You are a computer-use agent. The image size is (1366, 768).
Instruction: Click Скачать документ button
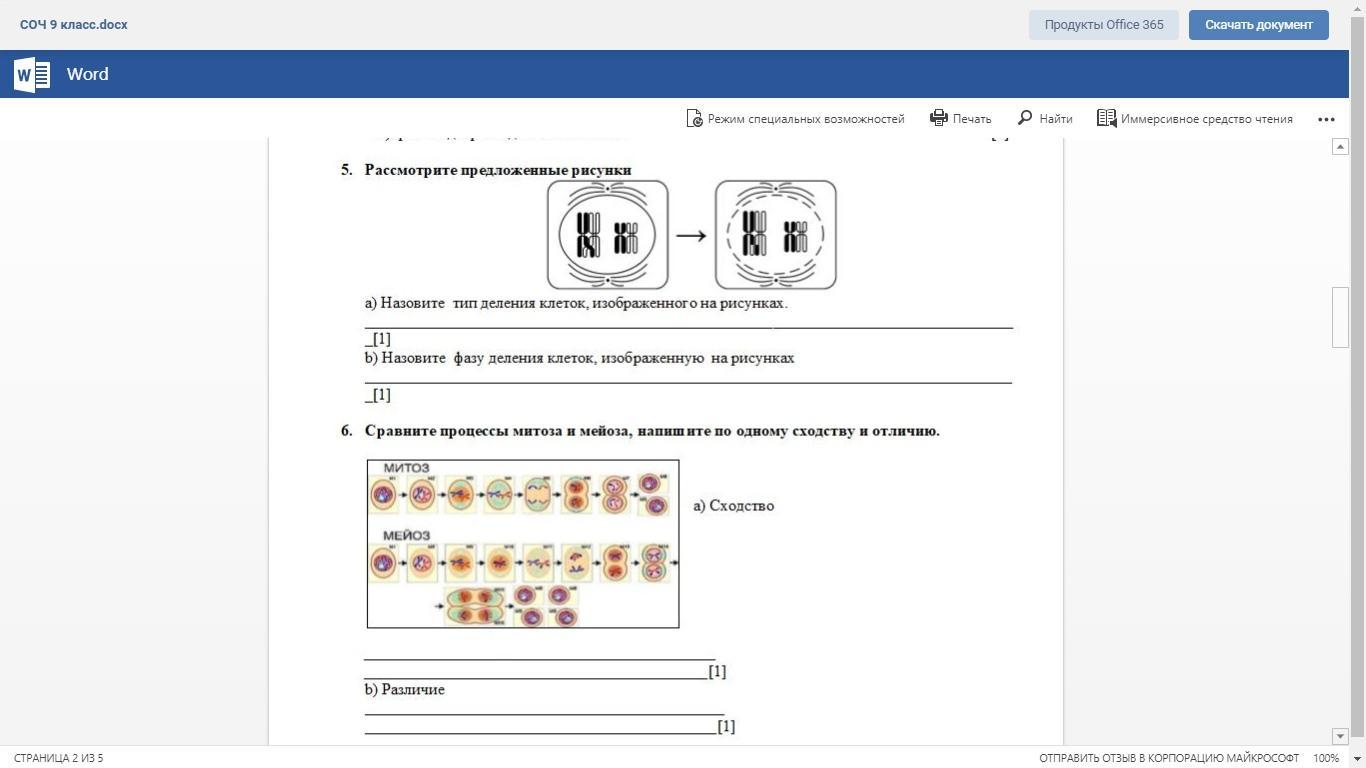click(x=1258, y=25)
